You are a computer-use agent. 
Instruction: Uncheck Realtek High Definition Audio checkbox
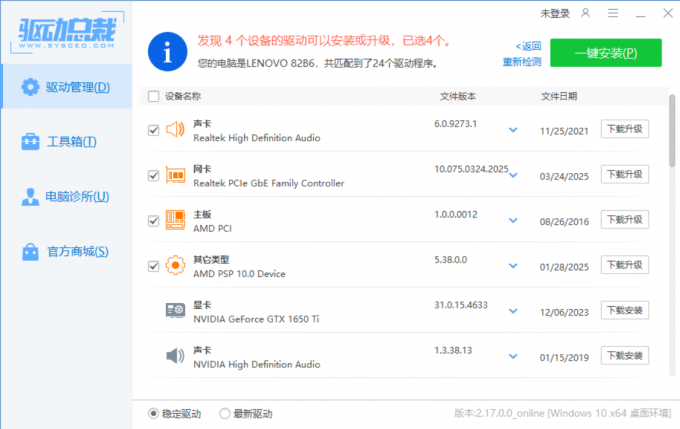tap(154, 130)
